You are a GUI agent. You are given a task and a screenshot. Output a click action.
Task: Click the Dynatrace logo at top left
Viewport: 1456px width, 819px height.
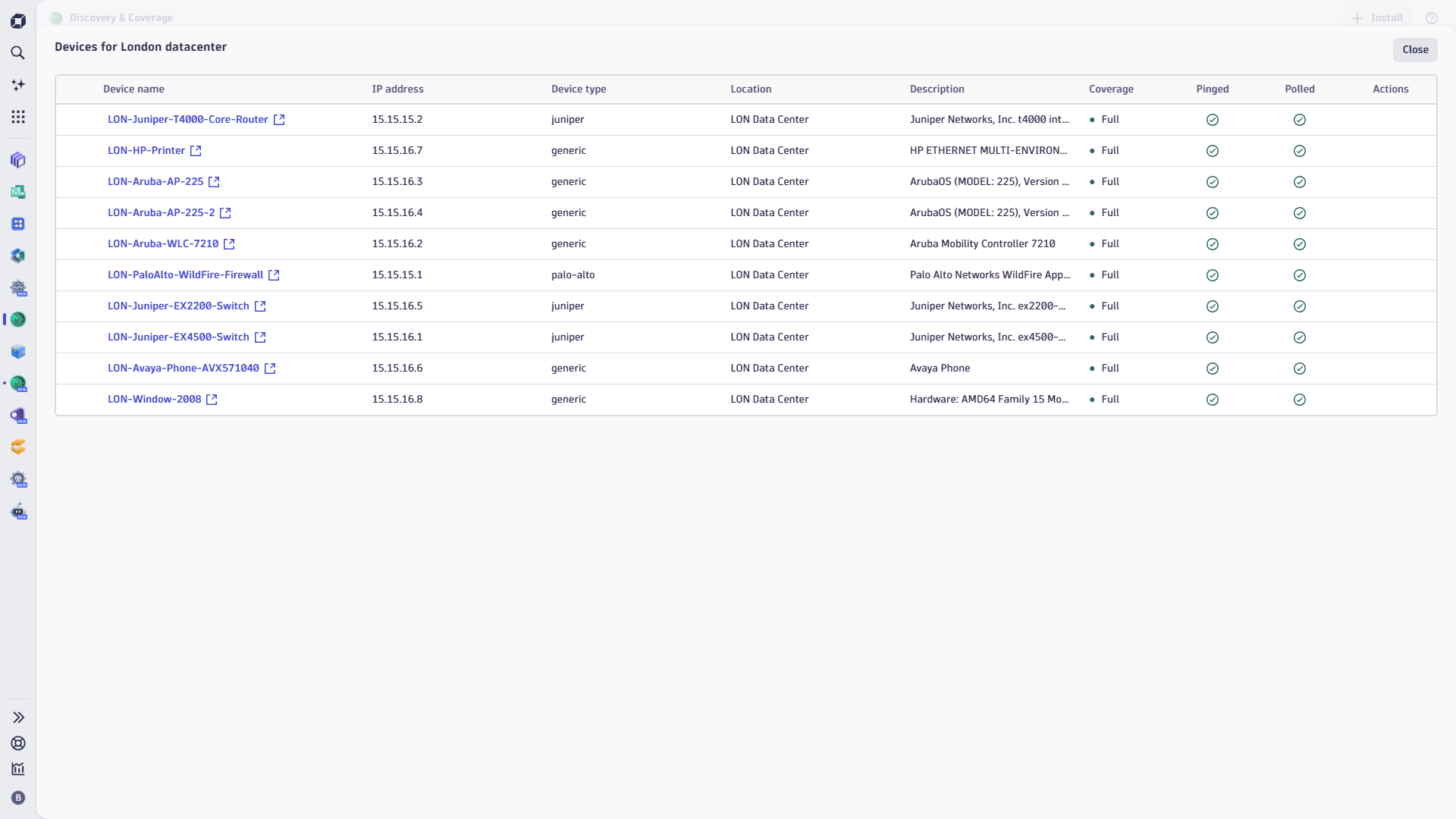(x=18, y=21)
